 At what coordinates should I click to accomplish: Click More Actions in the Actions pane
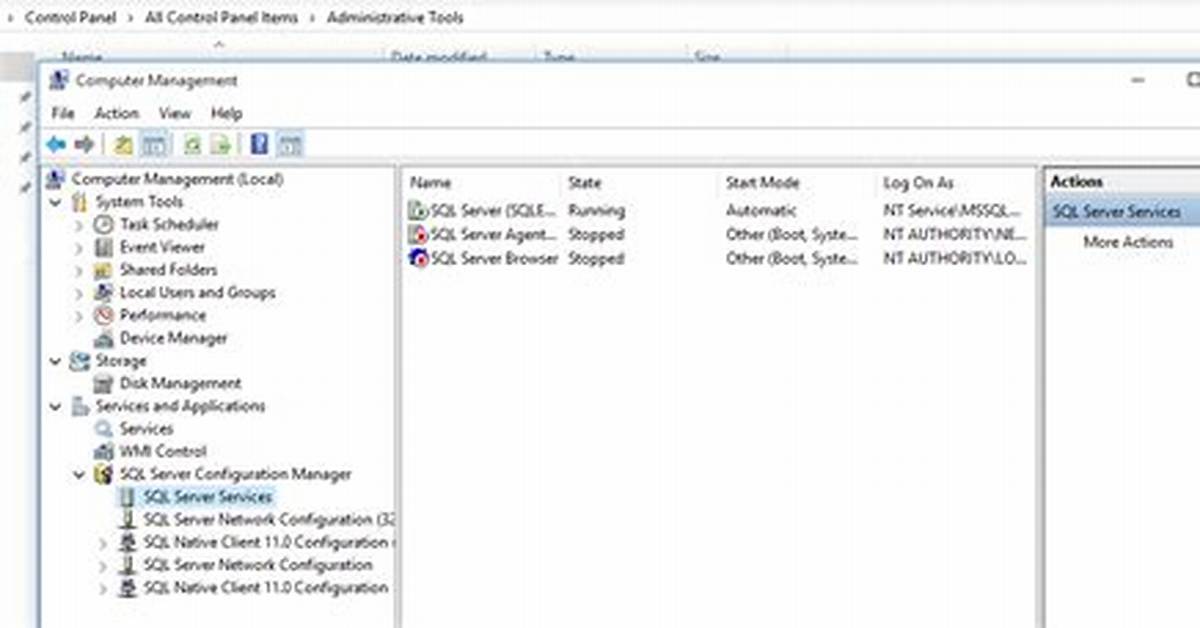click(x=1128, y=242)
